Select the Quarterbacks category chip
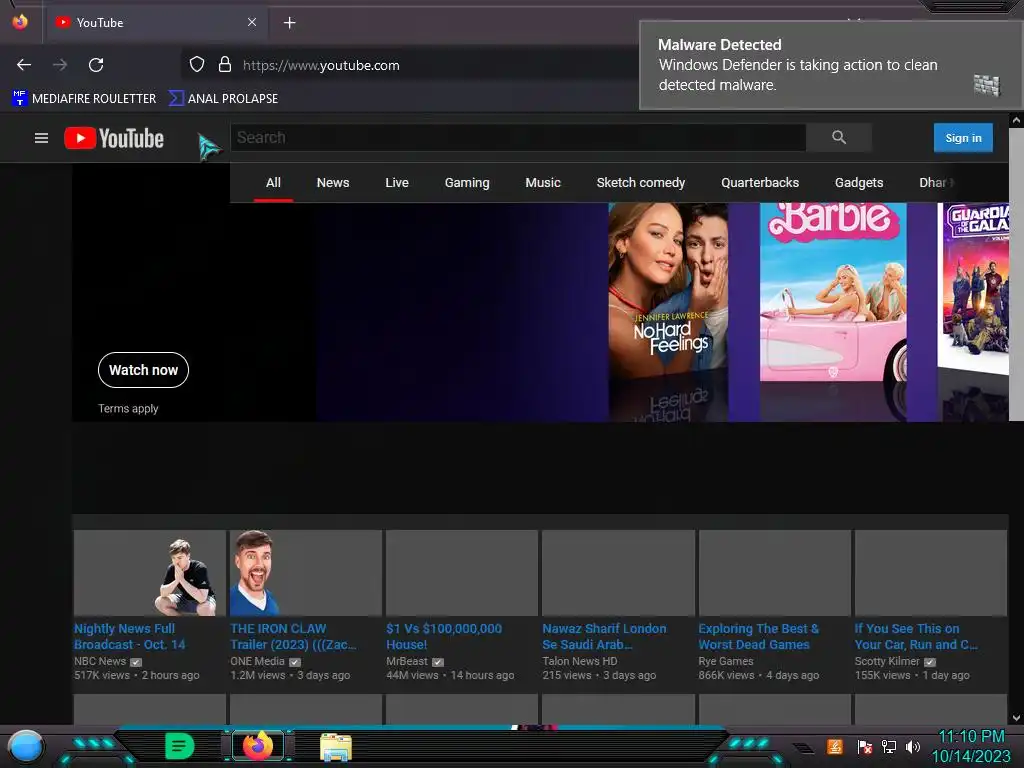The width and height of the screenshot is (1024, 768). (x=760, y=183)
